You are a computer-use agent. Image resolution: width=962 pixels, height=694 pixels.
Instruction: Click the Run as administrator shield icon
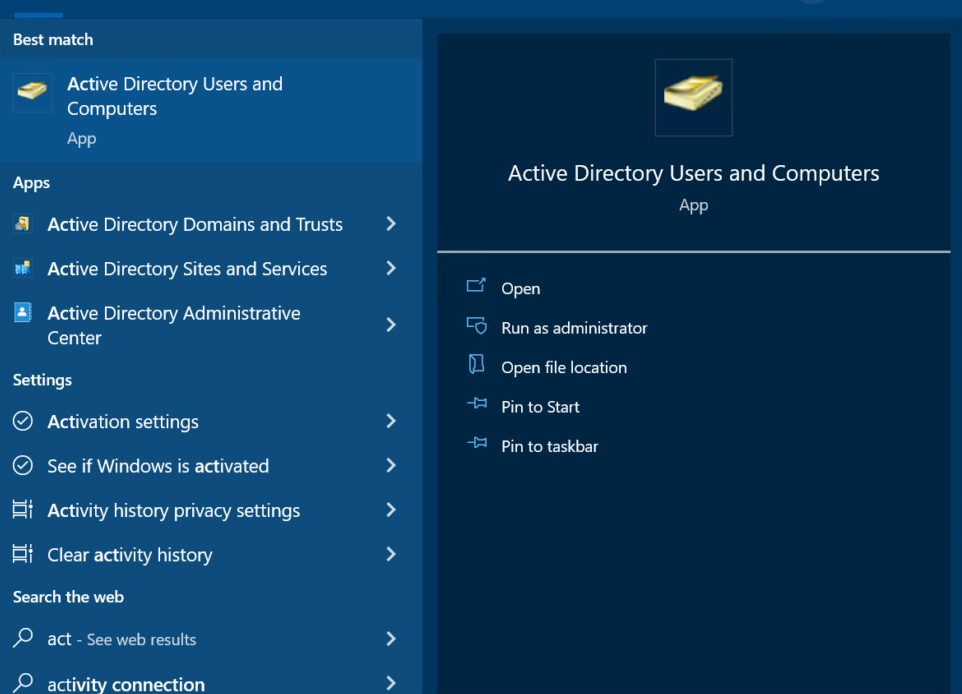pos(476,326)
